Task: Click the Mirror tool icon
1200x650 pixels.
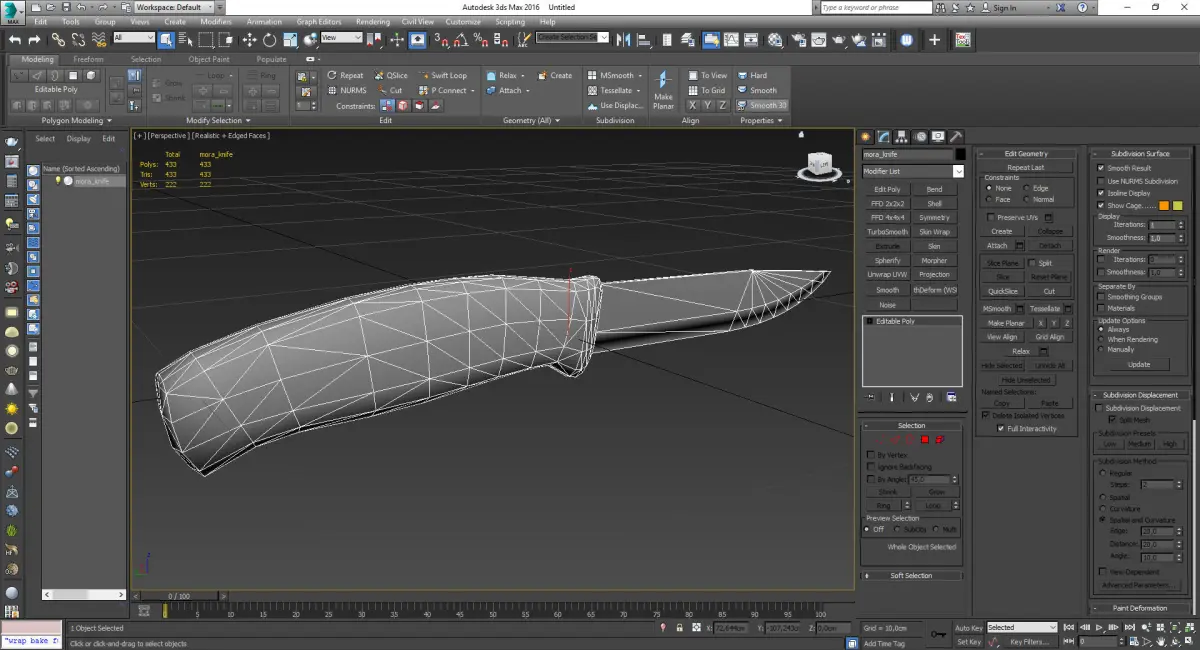Action: tap(625, 40)
